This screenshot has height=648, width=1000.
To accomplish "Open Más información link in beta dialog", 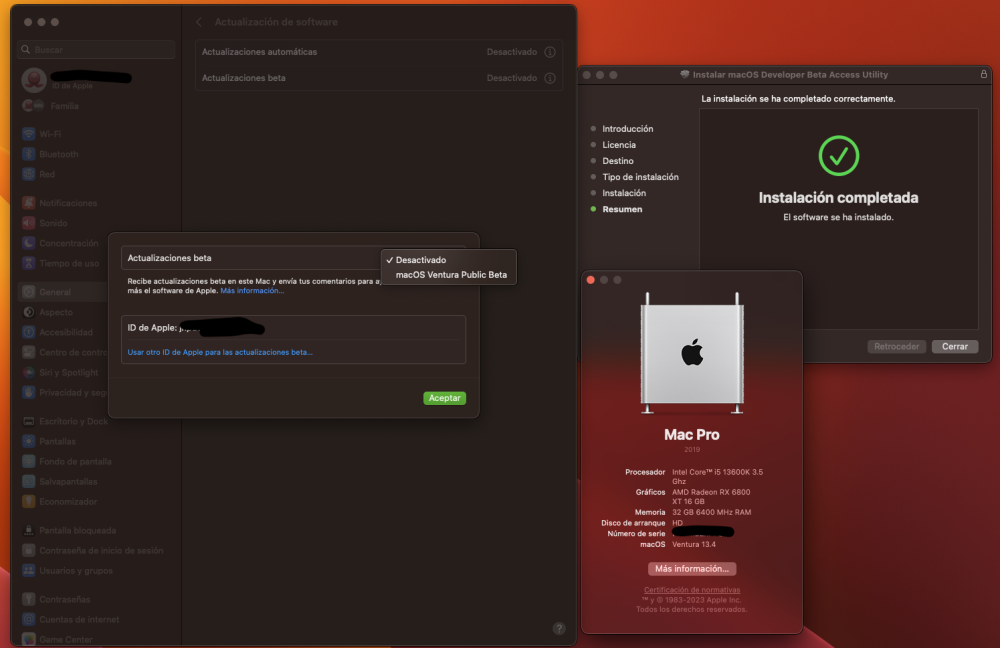I will click(x=252, y=291).
